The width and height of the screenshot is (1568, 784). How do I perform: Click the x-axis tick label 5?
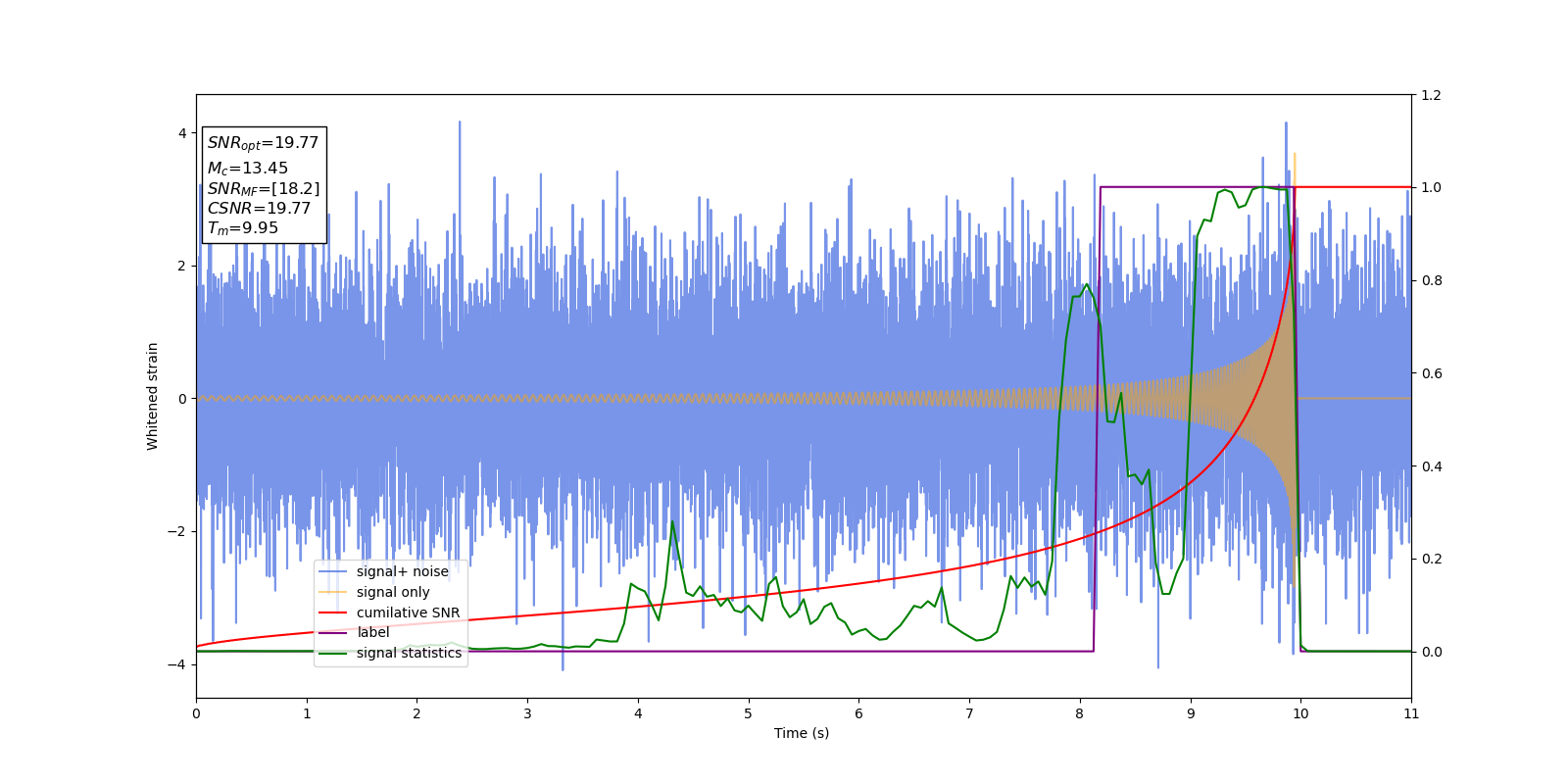749,713
